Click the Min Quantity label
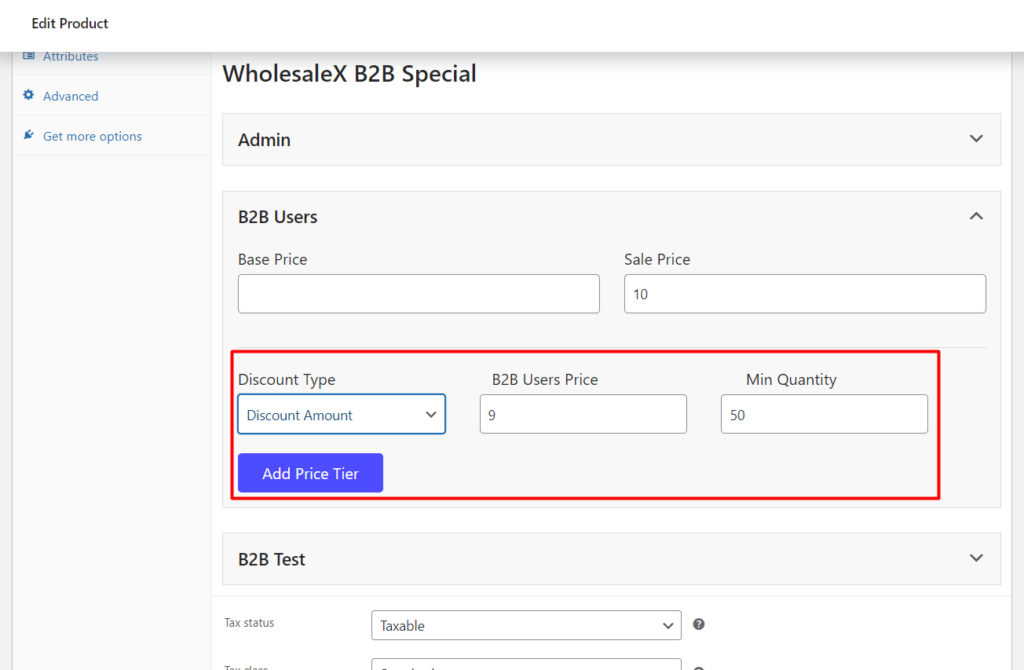1024x670 pixels. coord(791,379)
